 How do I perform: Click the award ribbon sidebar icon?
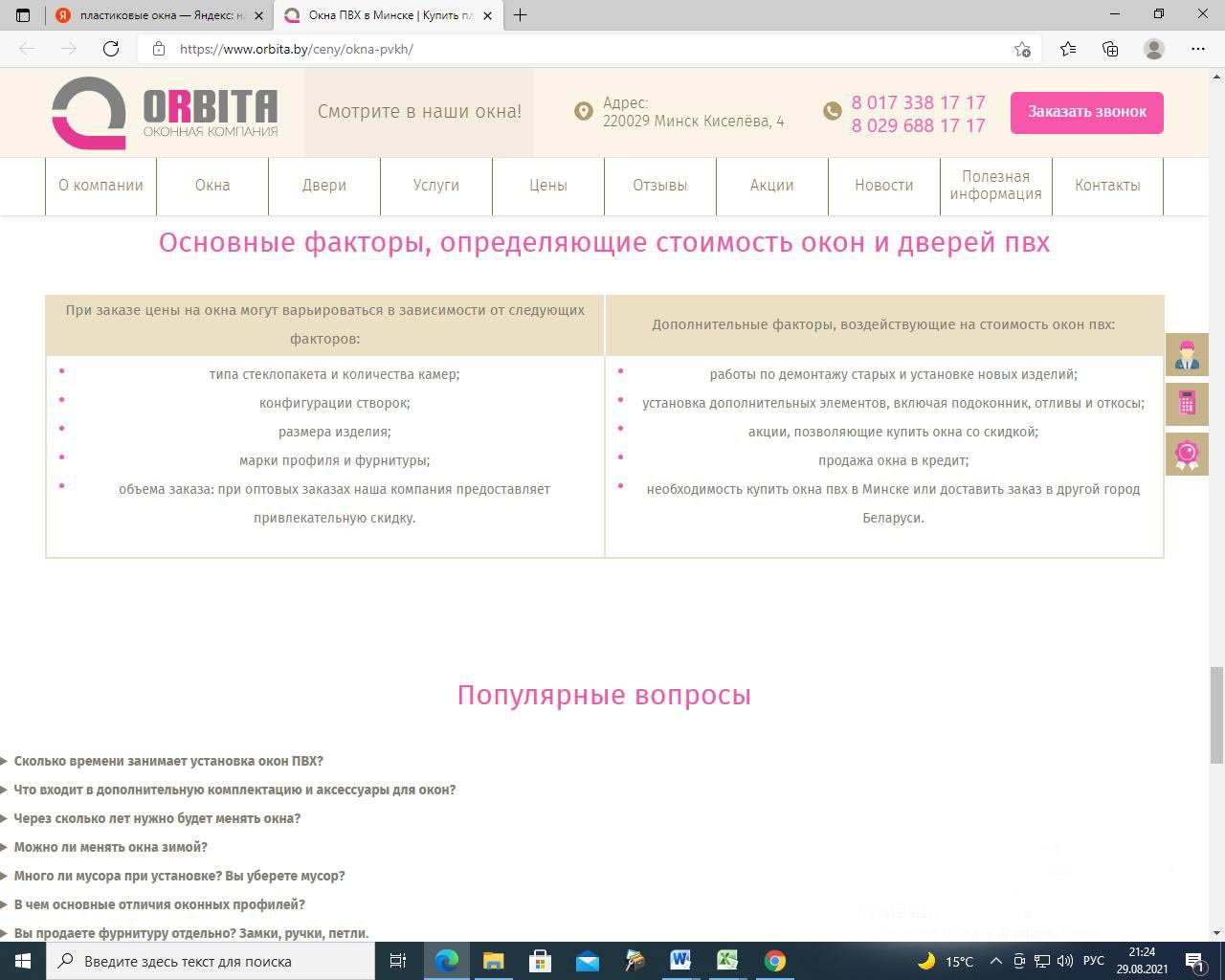(1187, 454)
